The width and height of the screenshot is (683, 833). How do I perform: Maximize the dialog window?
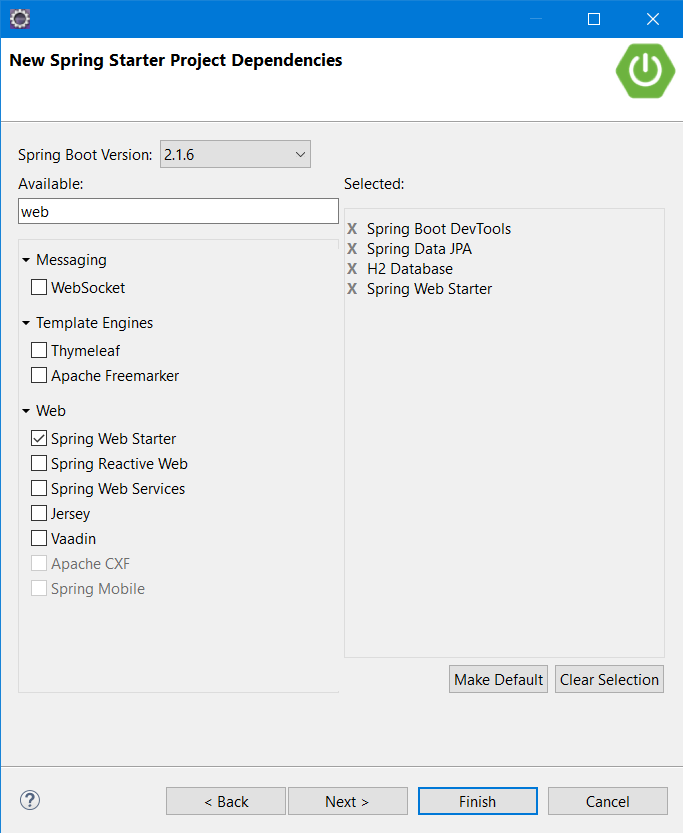(x=594, y=19)
